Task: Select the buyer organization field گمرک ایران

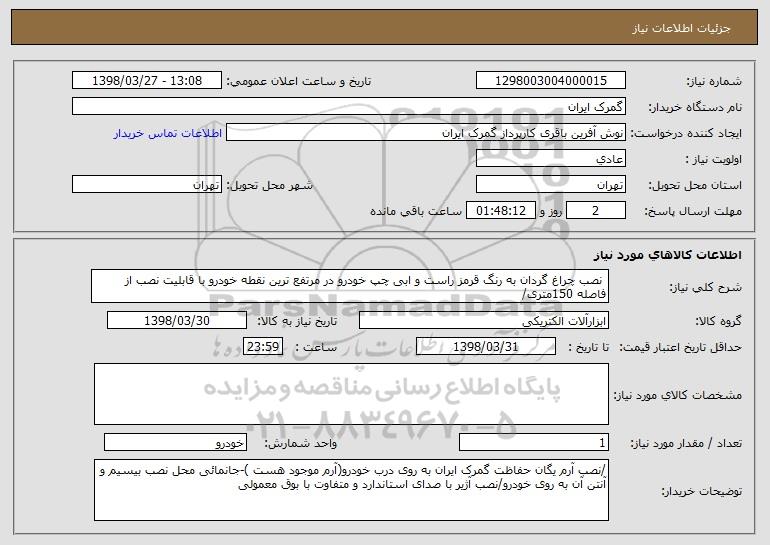Action: (x=349, y=106)
